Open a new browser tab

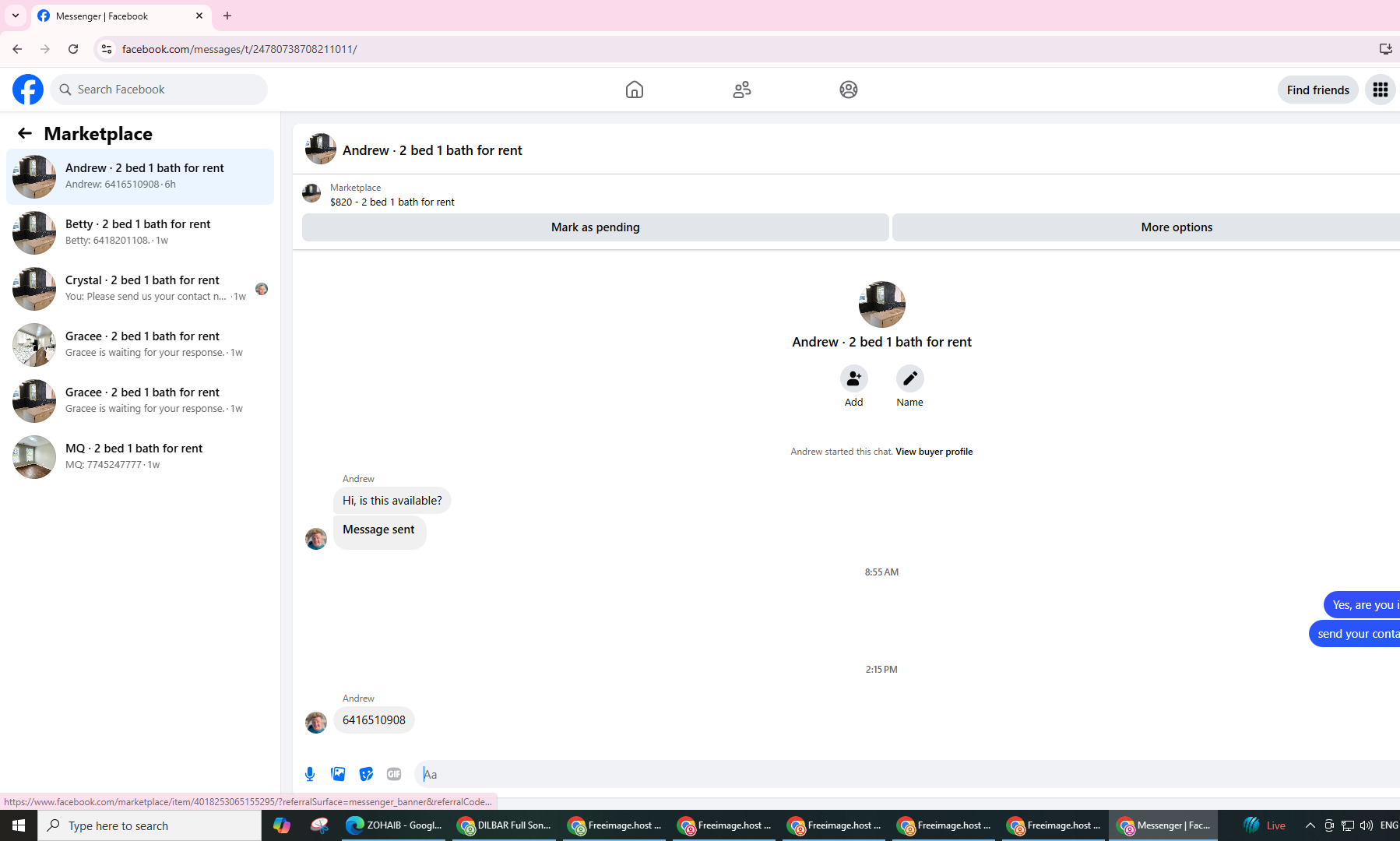227,16
